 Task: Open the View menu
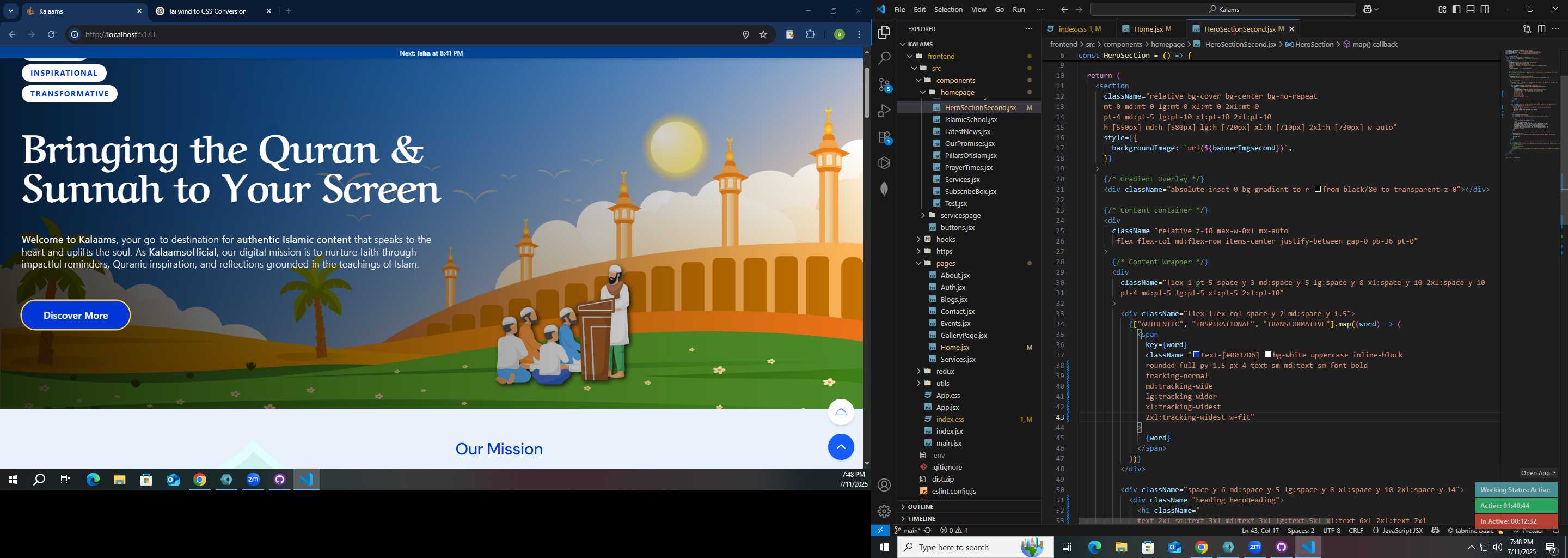coord(979,10)
